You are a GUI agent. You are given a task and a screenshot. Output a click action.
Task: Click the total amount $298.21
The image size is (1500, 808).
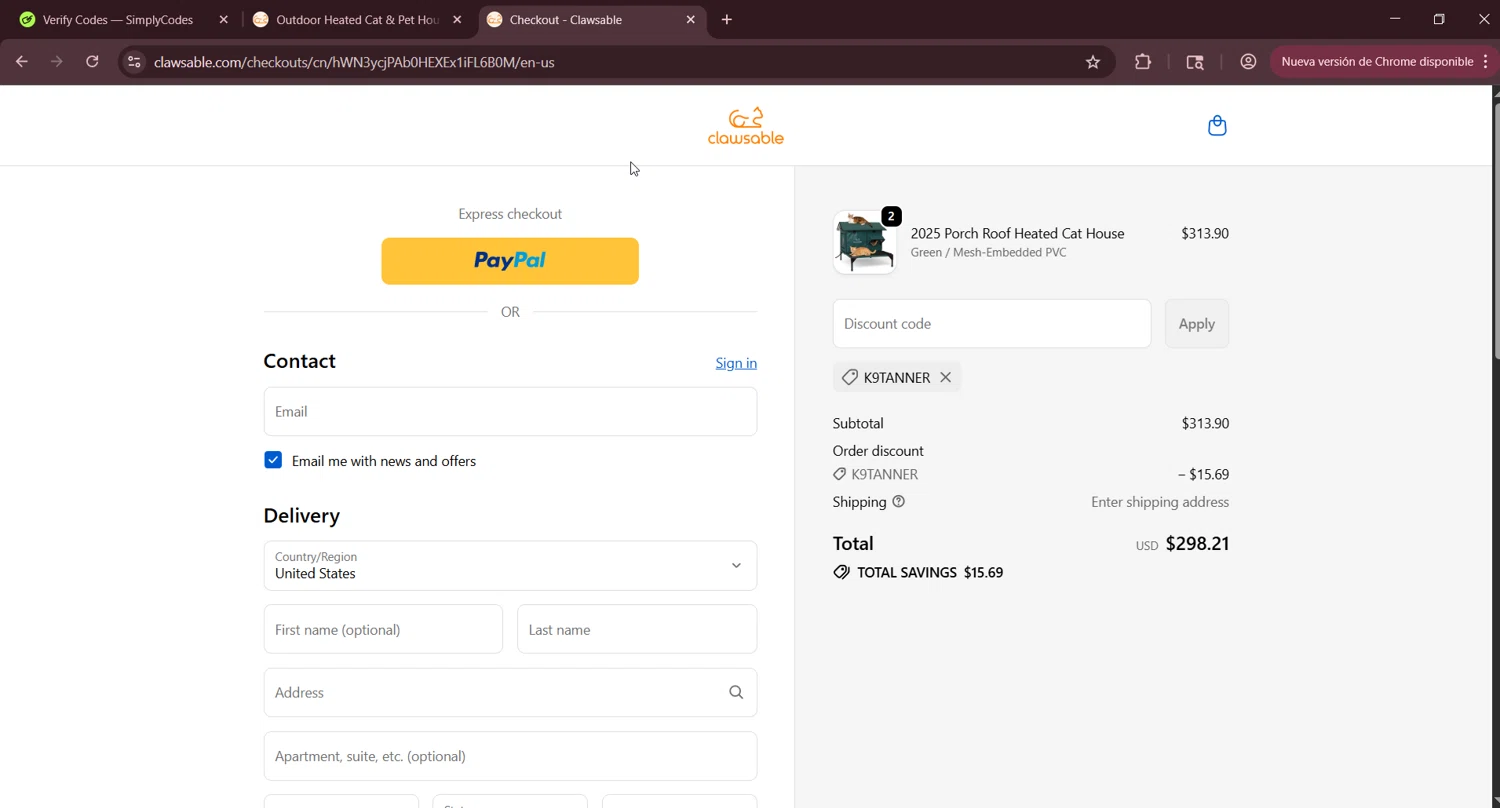click(x=1197, y=544)
